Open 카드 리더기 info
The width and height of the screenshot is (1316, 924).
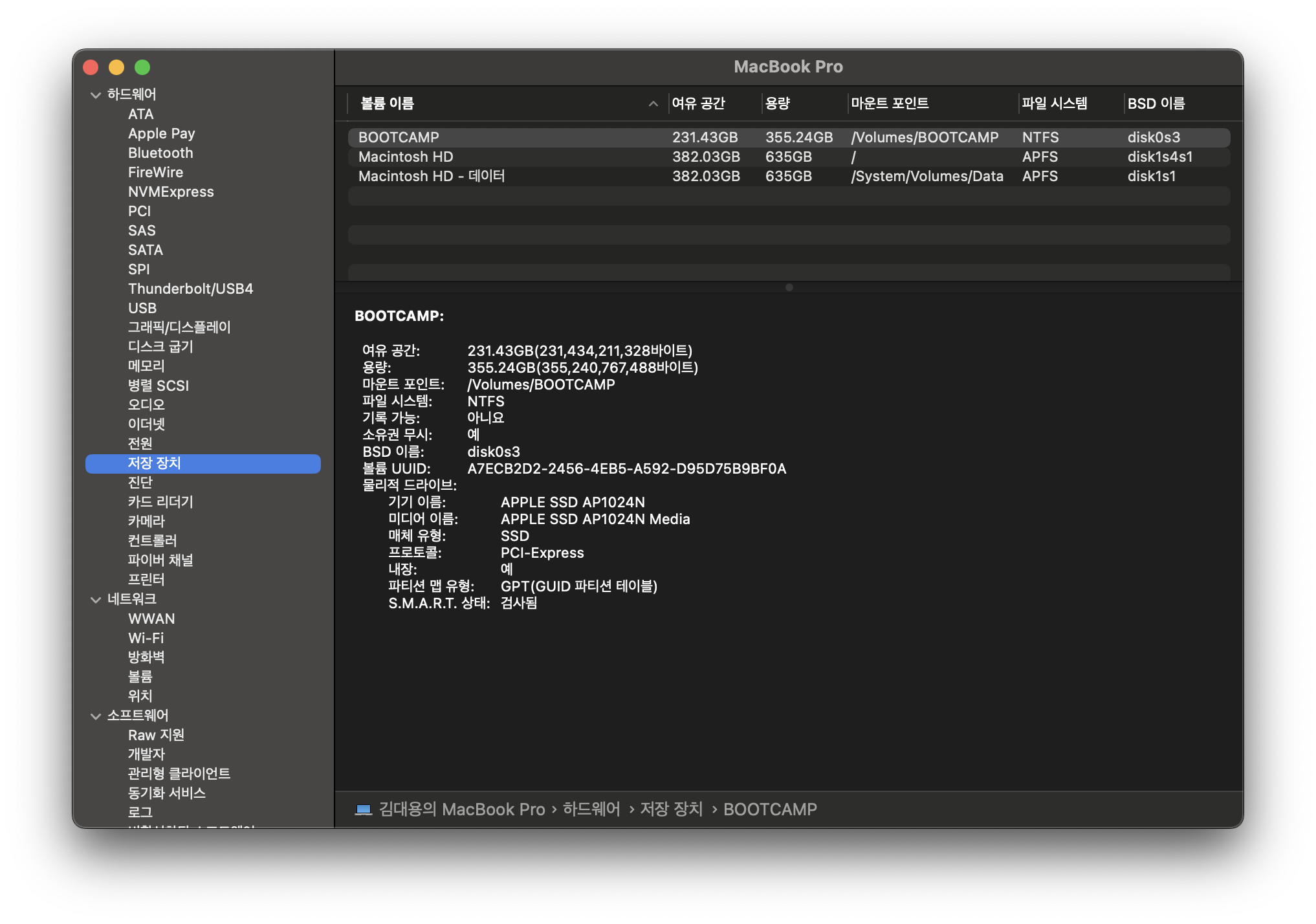(x=160, y=502)
